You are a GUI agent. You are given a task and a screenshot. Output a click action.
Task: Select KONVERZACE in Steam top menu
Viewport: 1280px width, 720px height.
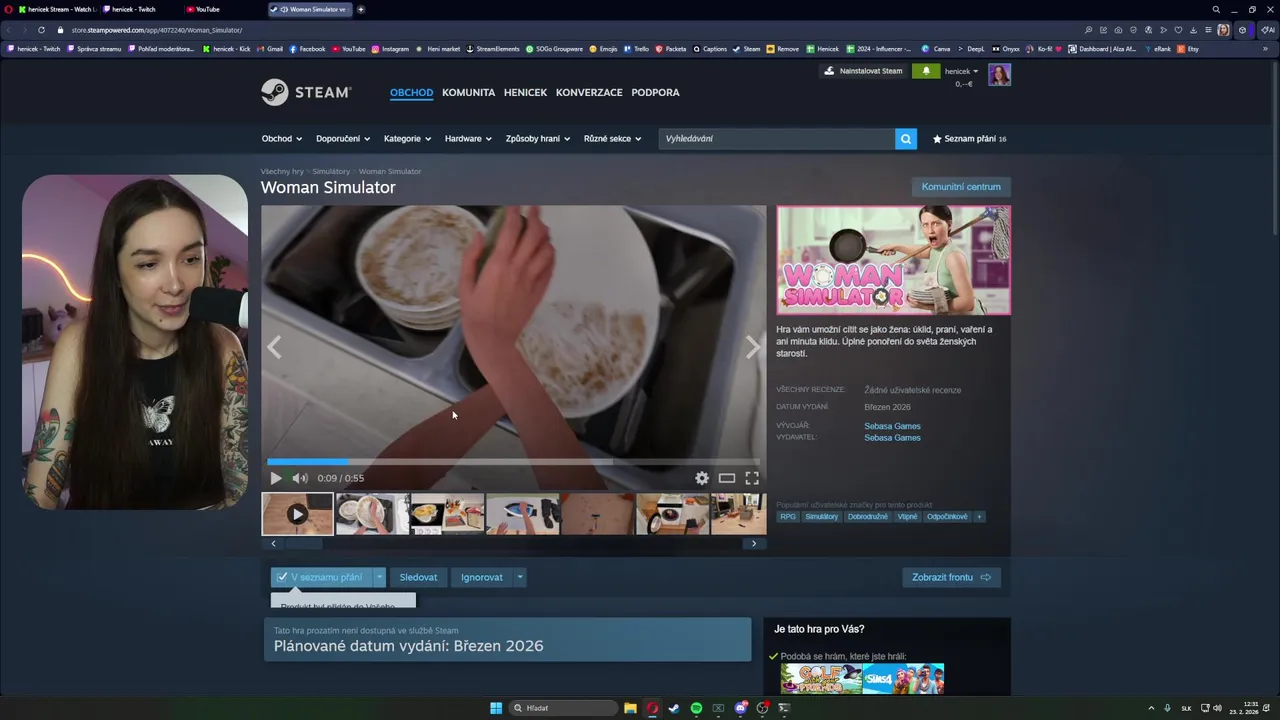point(589,92)
